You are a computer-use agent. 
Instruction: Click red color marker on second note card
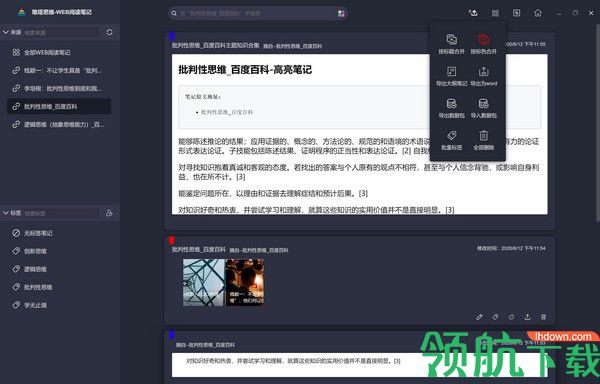click(x=172, y=240)
